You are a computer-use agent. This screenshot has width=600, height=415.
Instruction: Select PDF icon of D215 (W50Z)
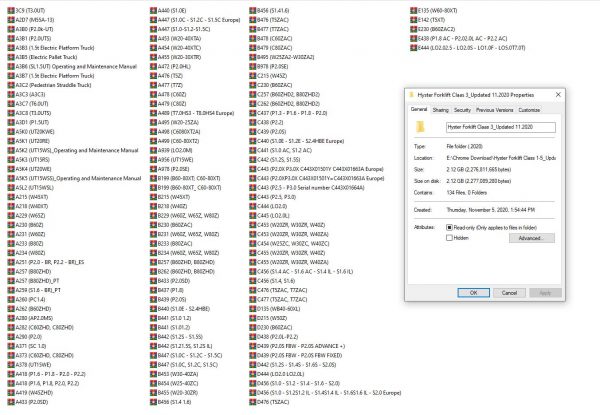253,318
